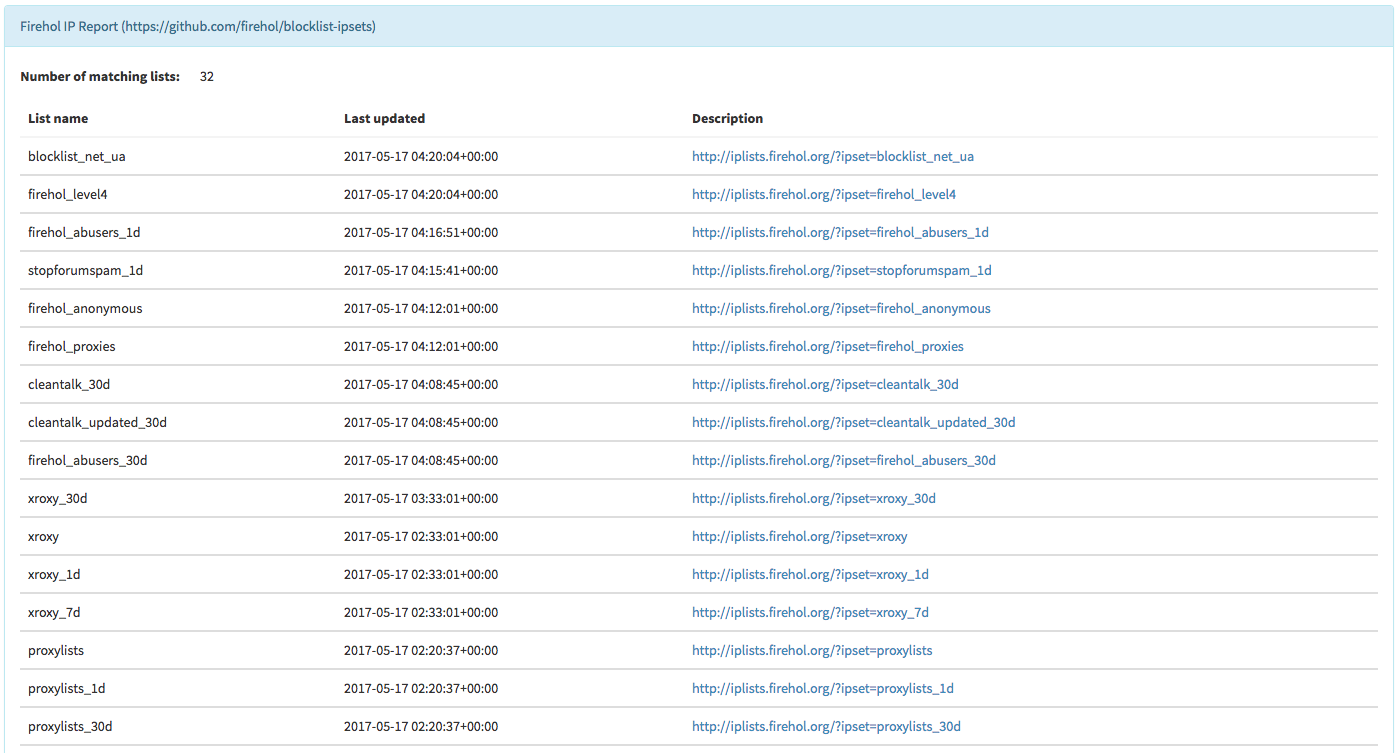The image size is (1399, 753).
Task: Click the Last updated column header
Action: pyautogui.click(x=384, y=118)
